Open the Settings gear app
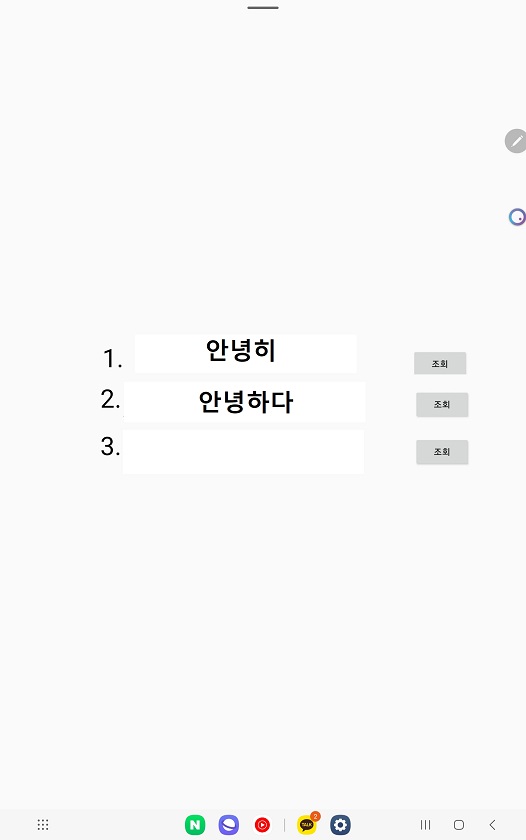Image resolution: width=526 pixels, height=840 pixels. [340, 824]
